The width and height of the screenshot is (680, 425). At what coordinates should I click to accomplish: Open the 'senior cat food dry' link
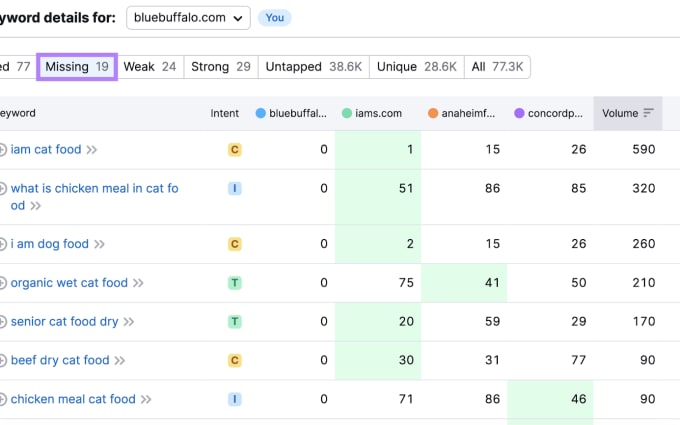click(64, 321)
